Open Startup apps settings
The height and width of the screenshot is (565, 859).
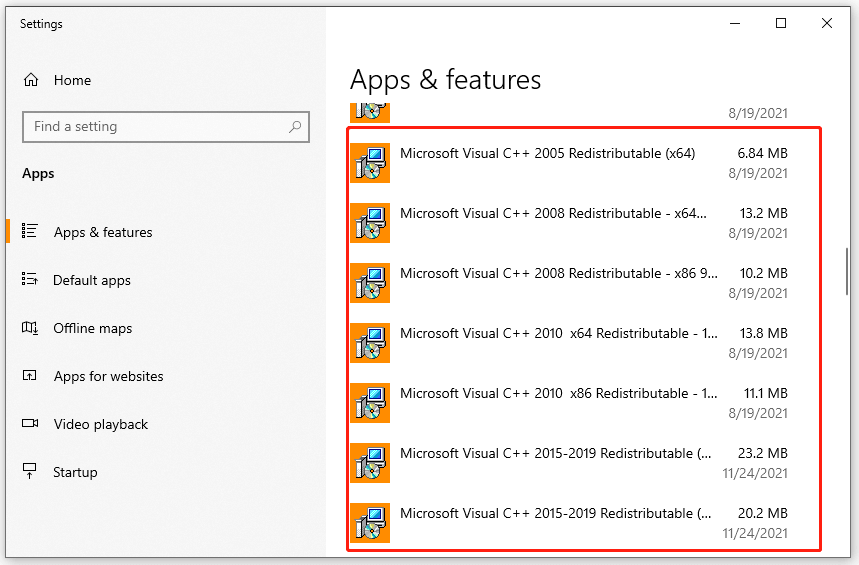75,472
